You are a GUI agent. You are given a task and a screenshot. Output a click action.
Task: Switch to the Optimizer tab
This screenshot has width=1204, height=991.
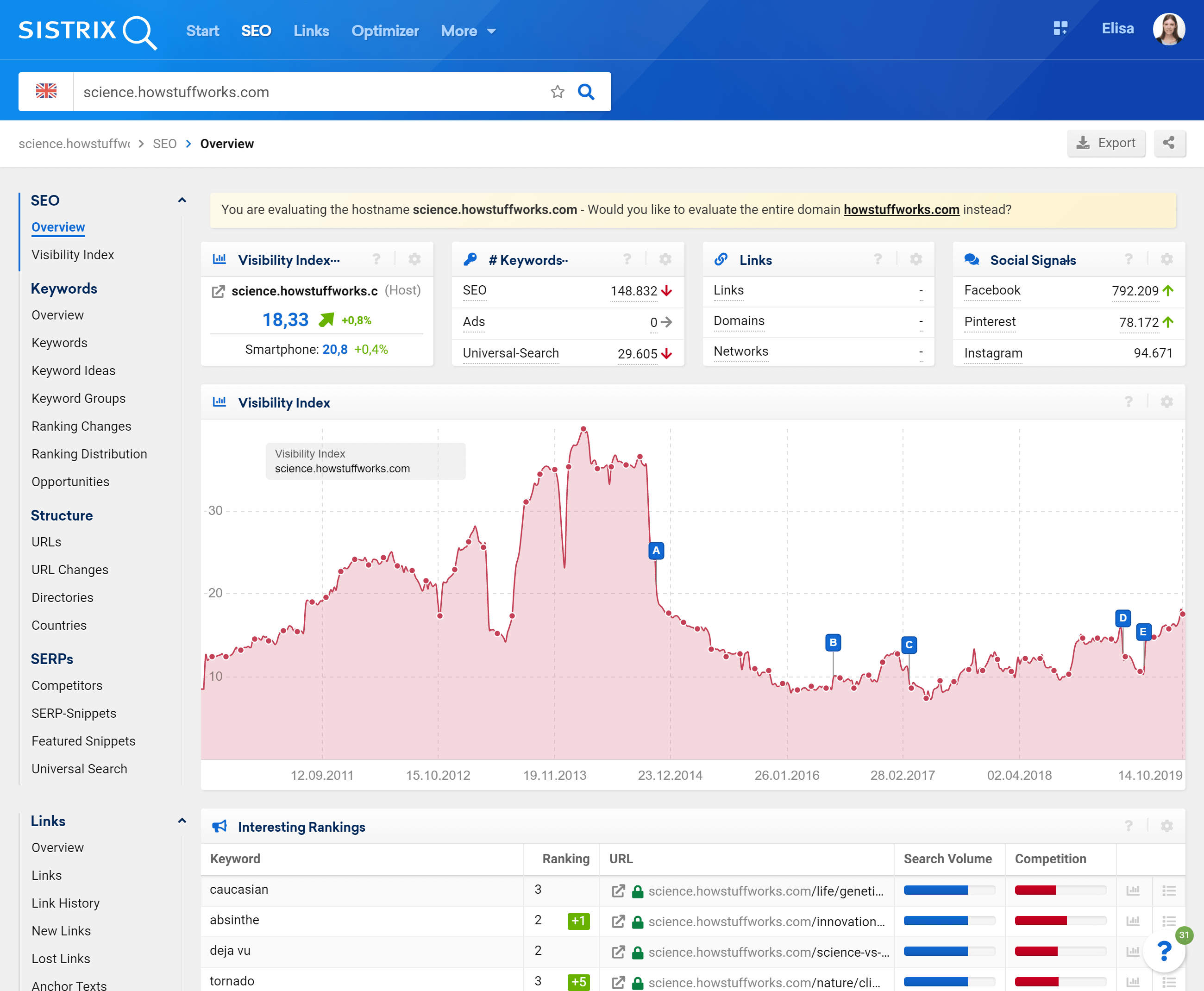point(385,31)
